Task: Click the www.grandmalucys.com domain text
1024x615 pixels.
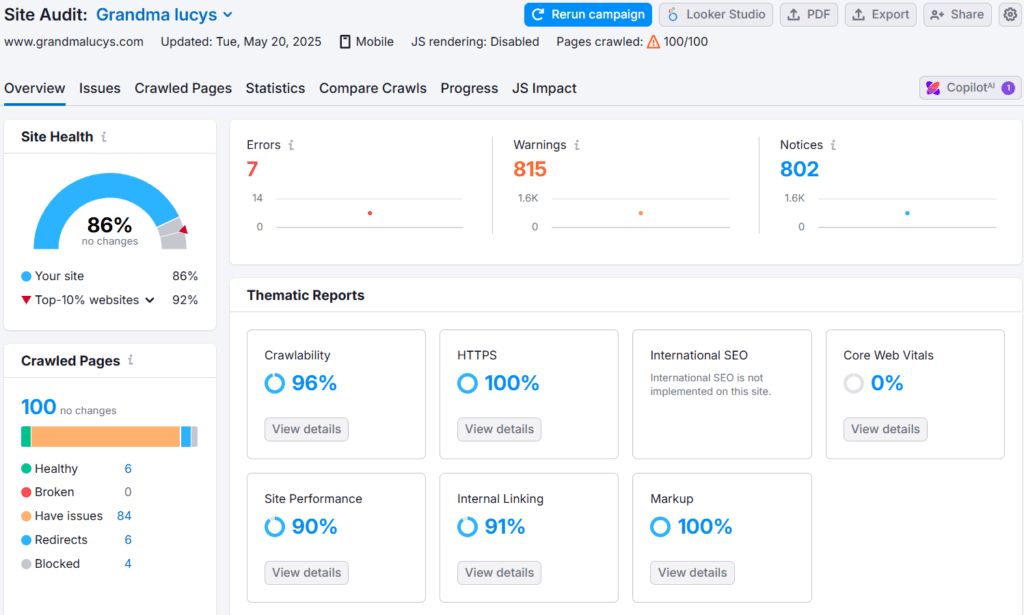Action: 74,42
